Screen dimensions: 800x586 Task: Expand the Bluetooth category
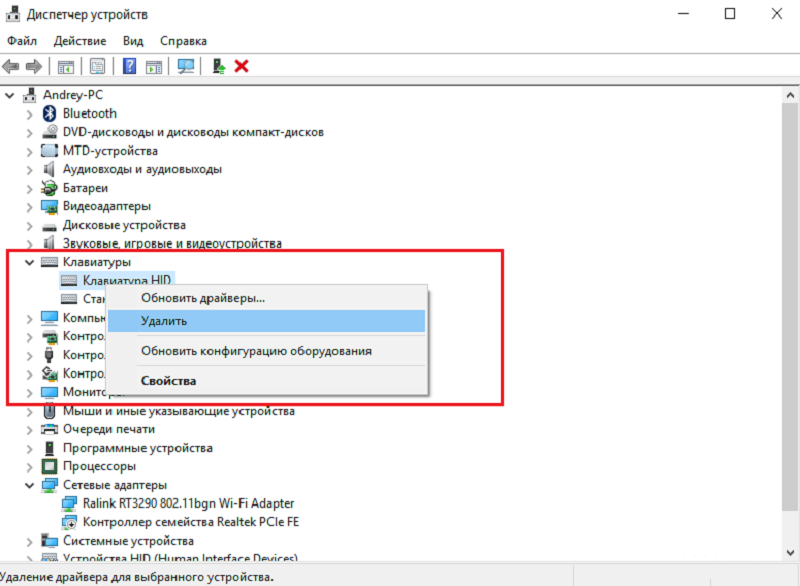[x=30, y=114]
